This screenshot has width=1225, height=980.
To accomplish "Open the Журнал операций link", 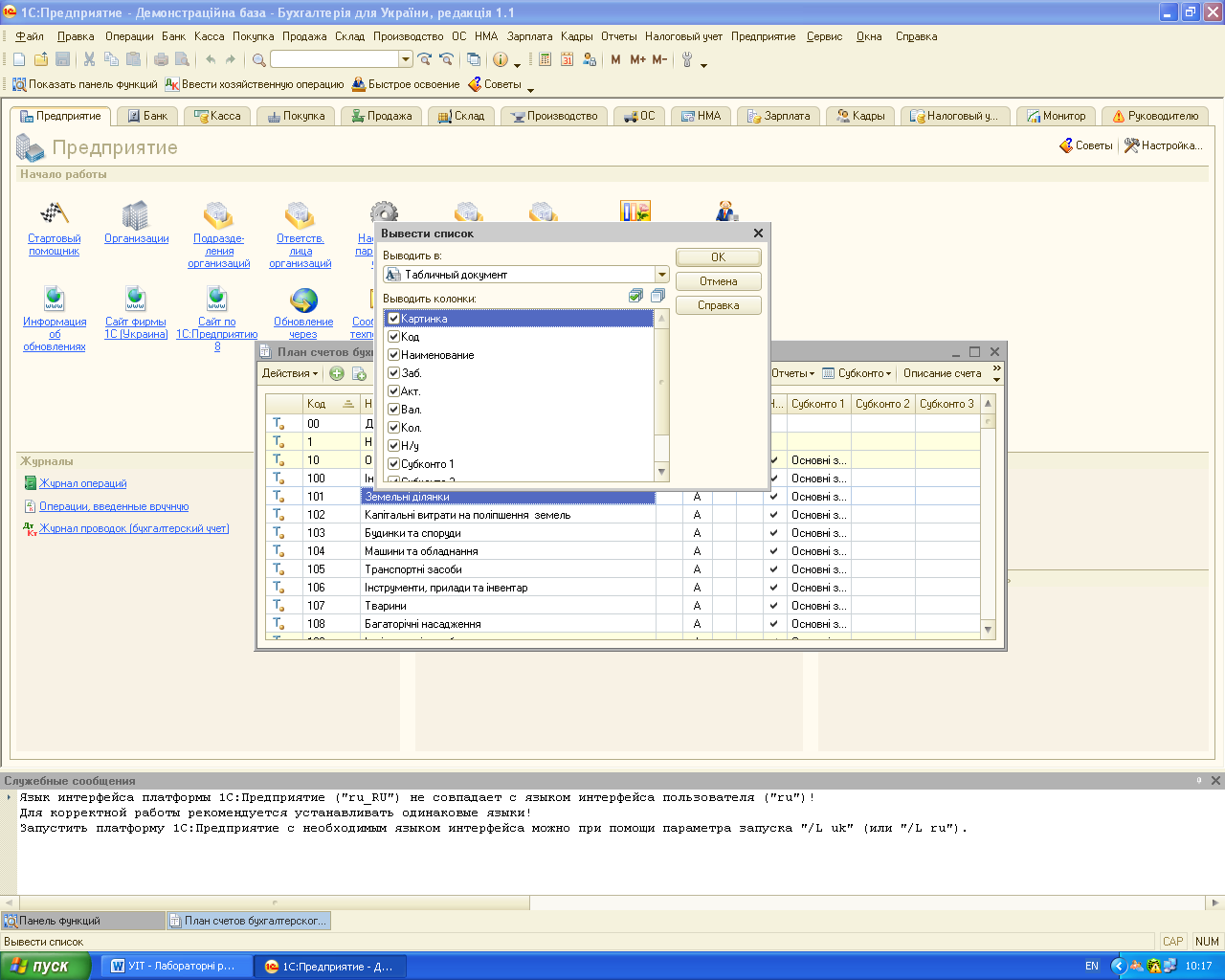I will click(83, 484).
